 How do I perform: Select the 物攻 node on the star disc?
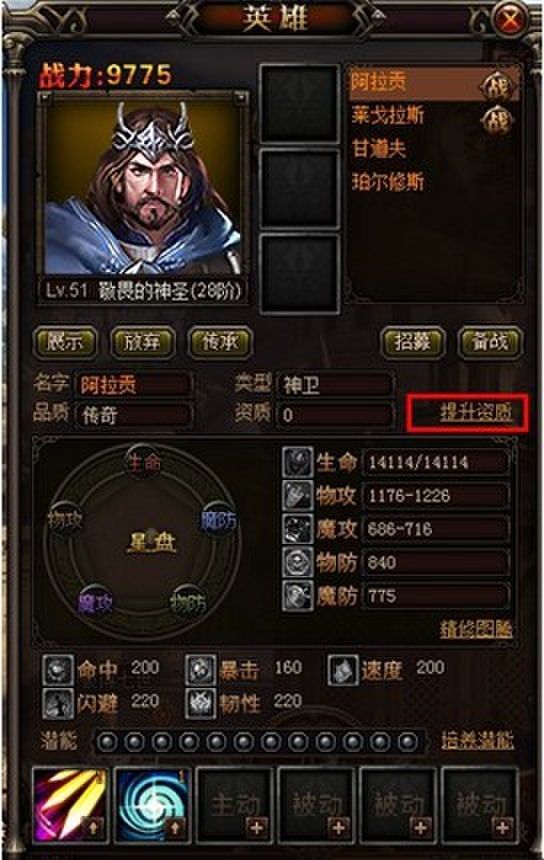coord(66,519)
